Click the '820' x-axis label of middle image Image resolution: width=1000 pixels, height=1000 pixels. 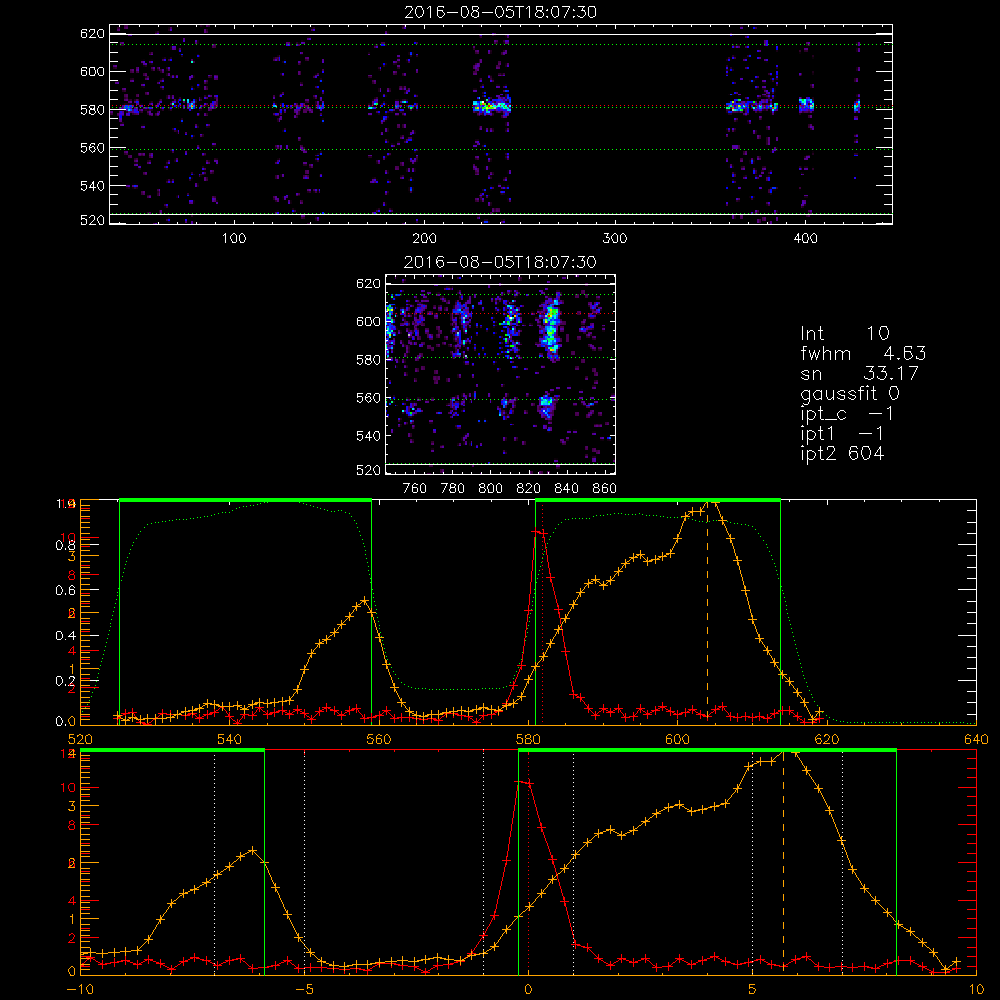click(528, 489)
